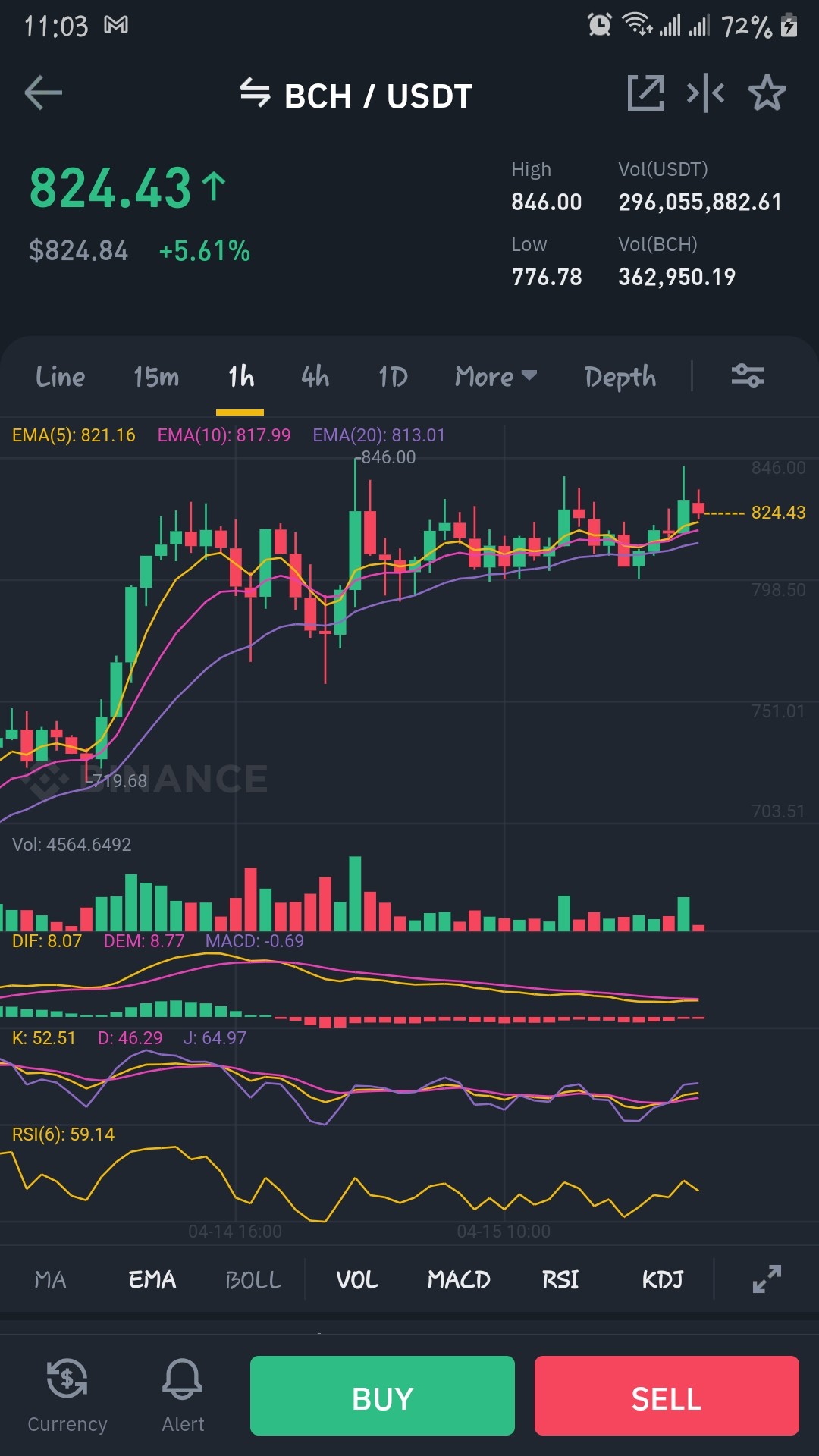Switch to the 4h timeframe tab
Image resolution: width=819 pixels, height=1456 pixels.
pos(315,376)
